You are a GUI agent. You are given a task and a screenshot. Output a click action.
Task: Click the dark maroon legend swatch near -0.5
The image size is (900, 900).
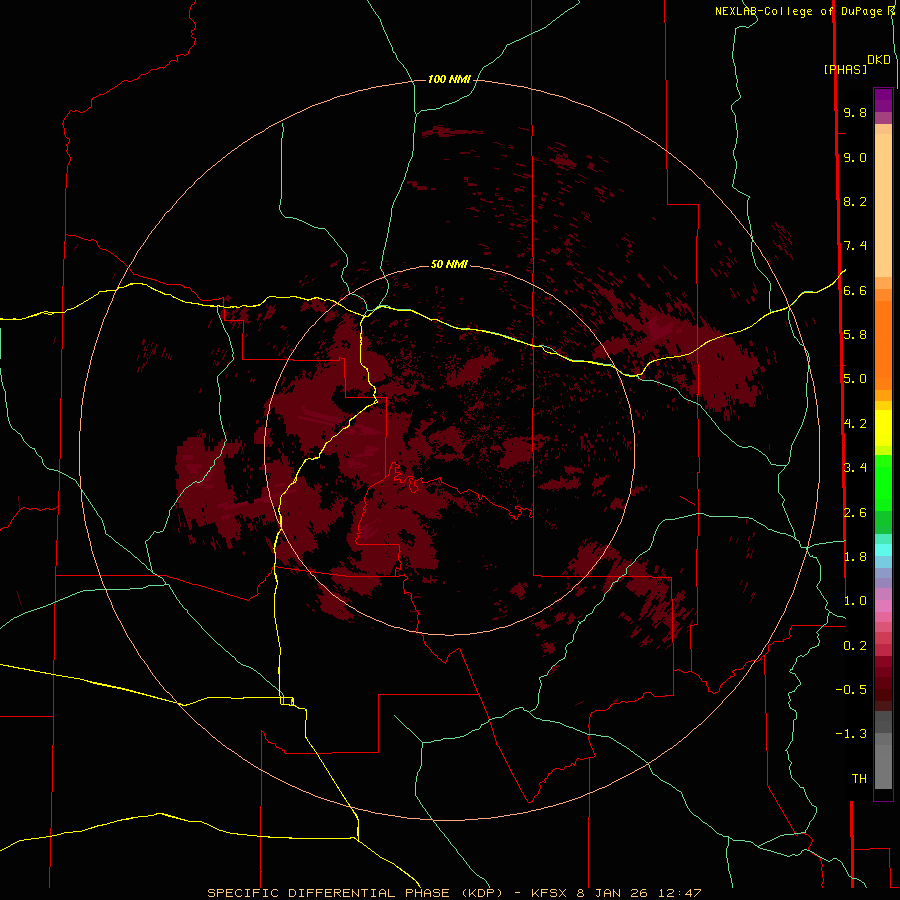[883, 689]
